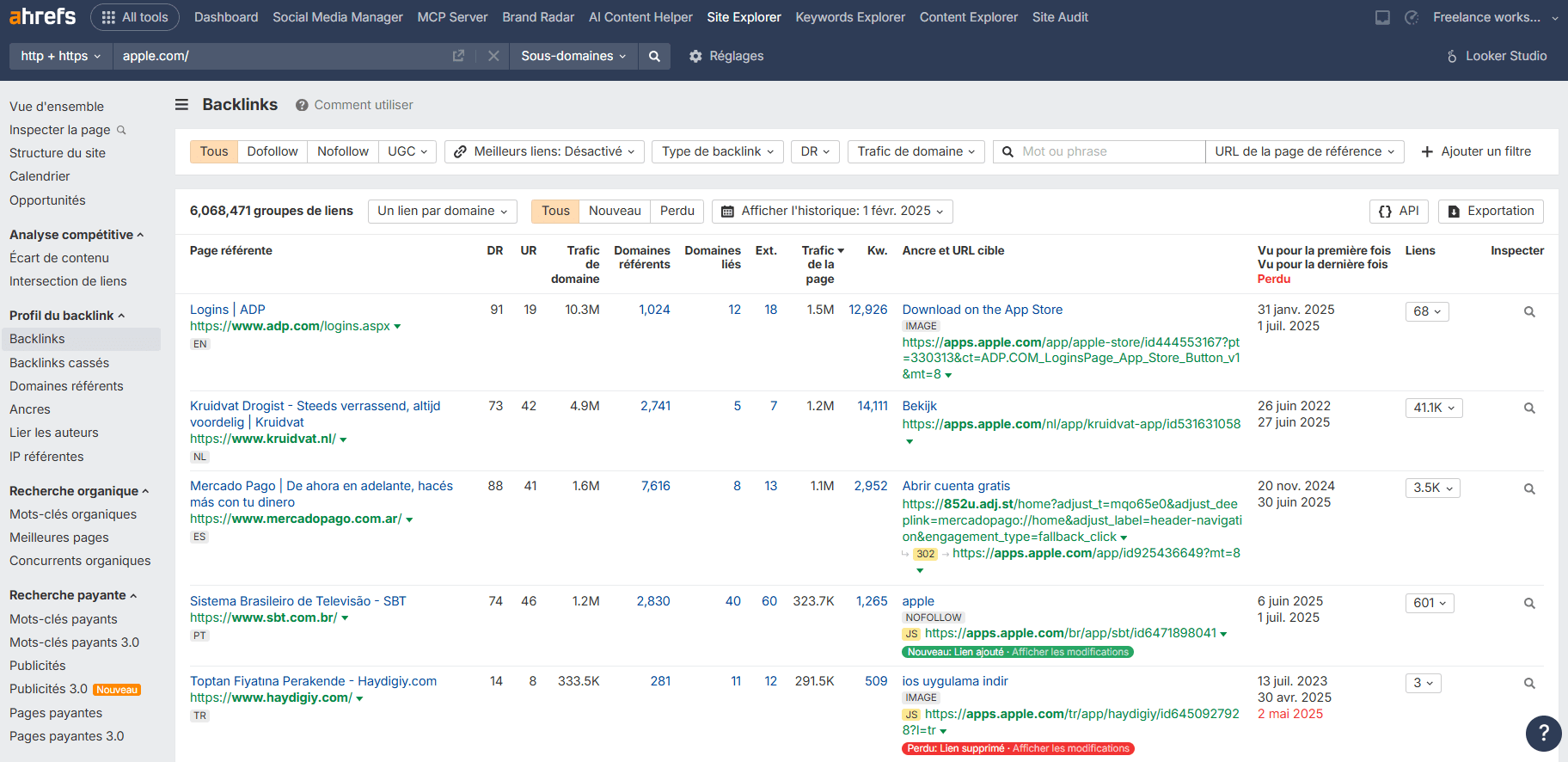1568x762 pixels.
Task: Open apple.com in new tab icon
Action: [458, 56]
